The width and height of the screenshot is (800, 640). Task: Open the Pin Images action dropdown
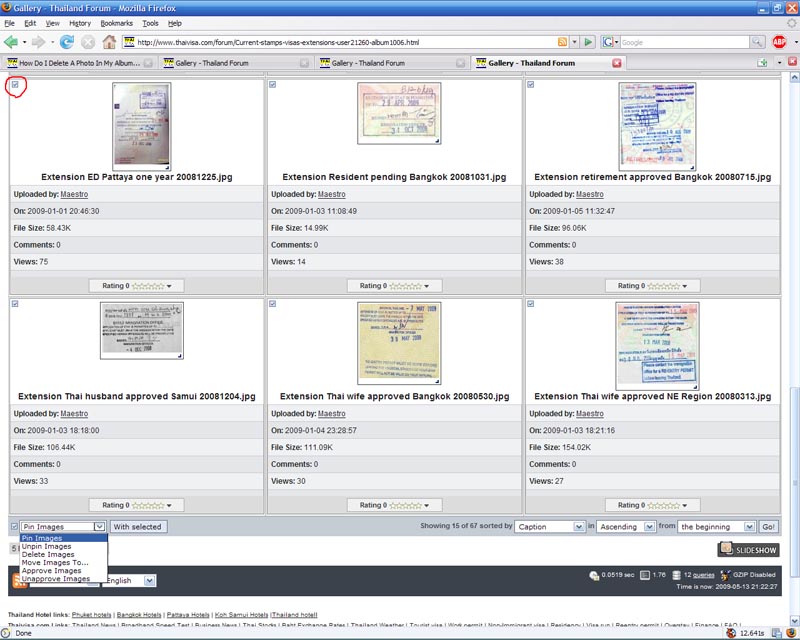(63, 527)
